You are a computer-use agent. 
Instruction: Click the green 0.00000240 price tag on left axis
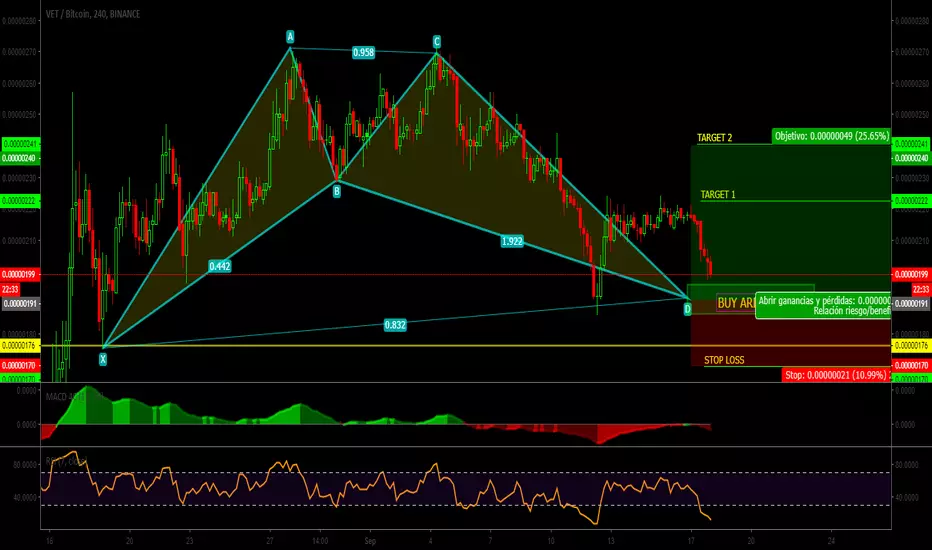[x=20, y=158]
